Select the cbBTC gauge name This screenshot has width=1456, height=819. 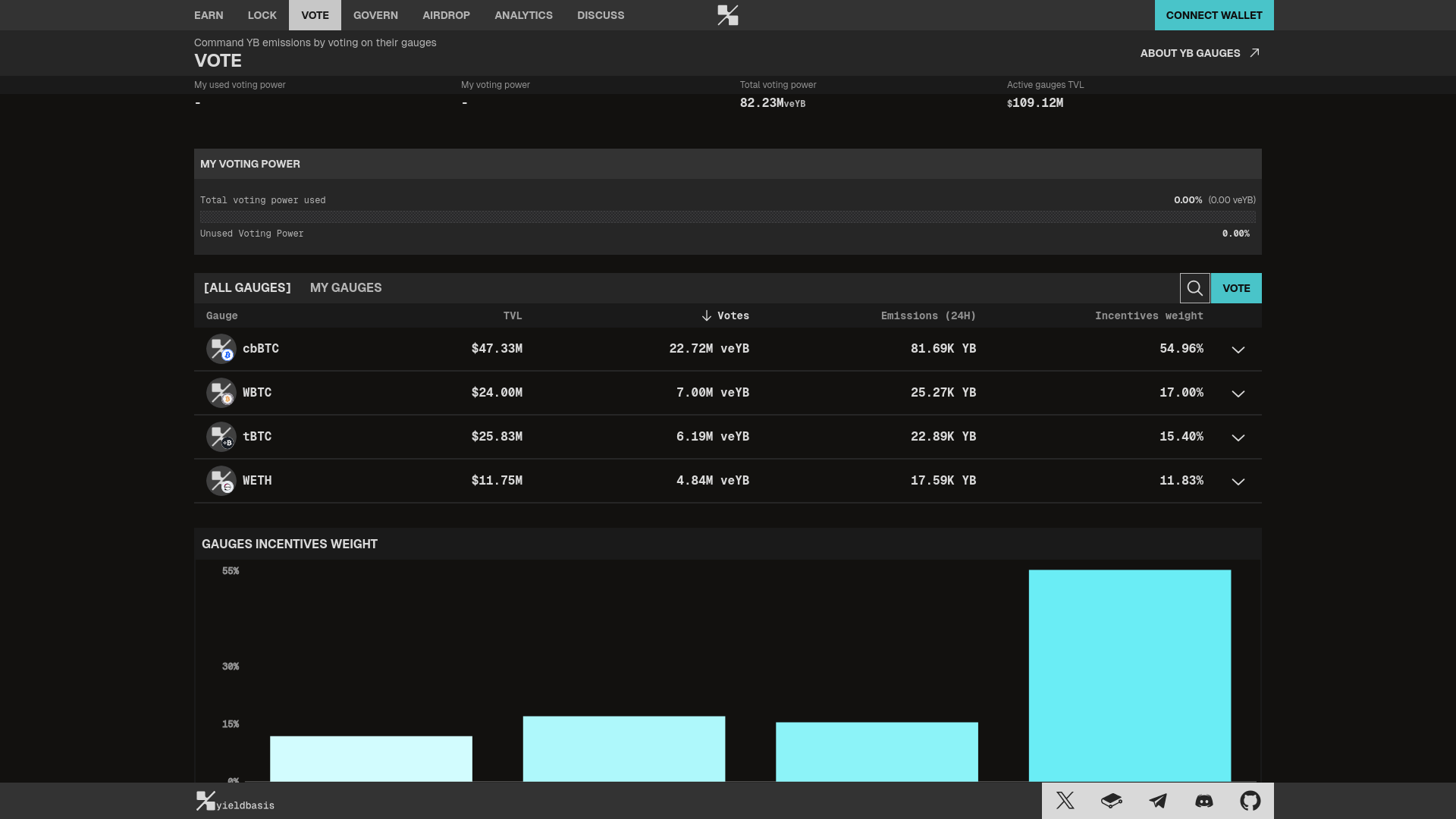point(261,349)
